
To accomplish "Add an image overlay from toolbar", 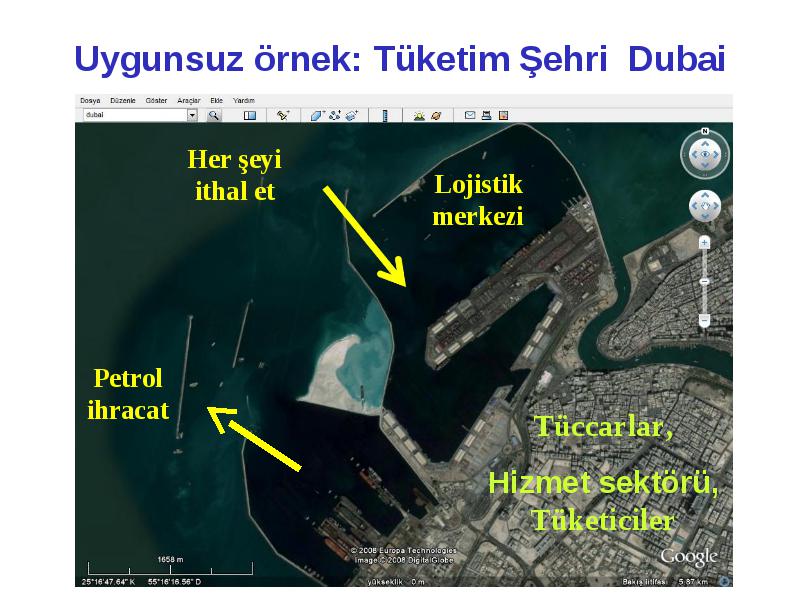I will pyautogui.click(x=352, y=115).
